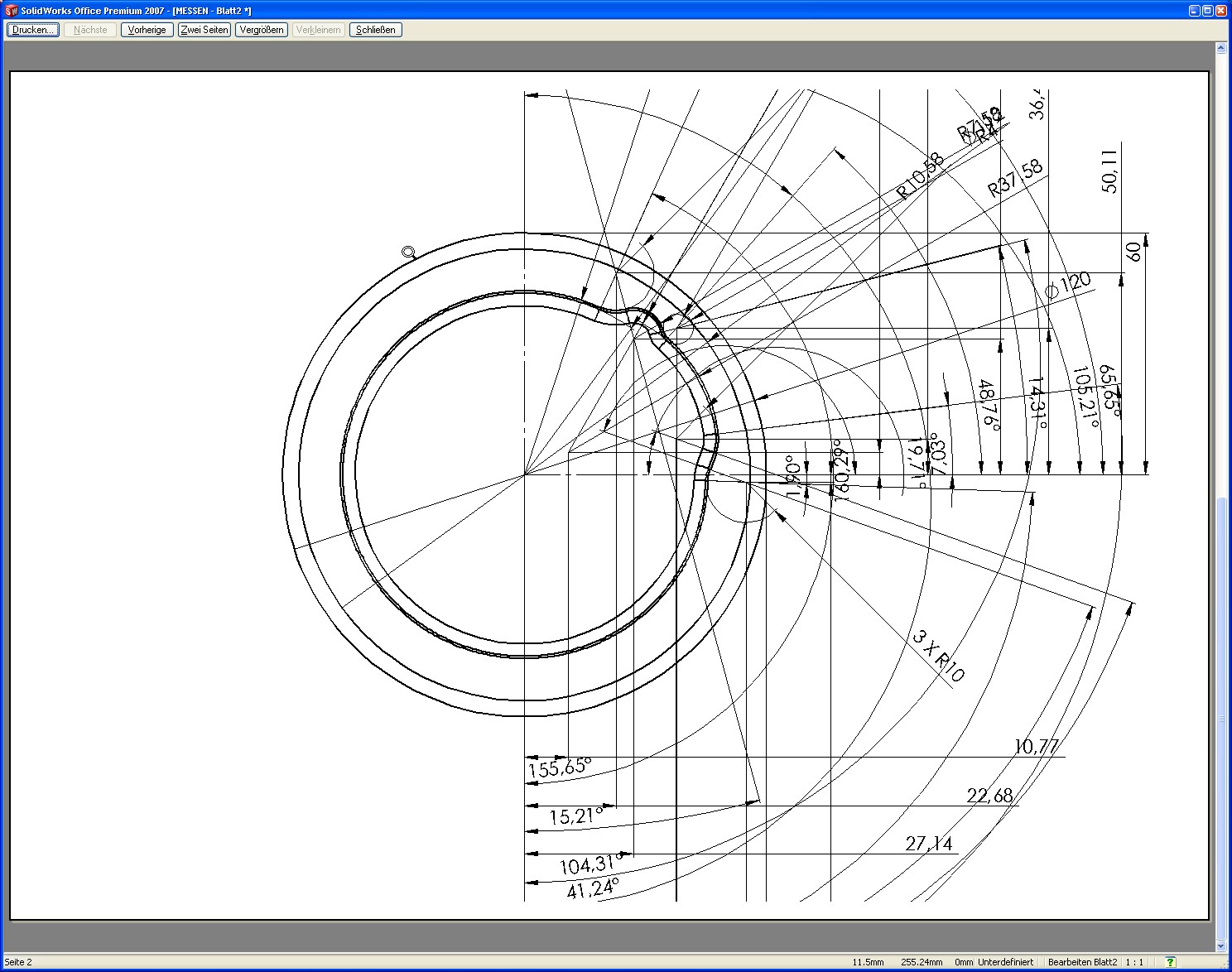Click the Ø120 diameter dimension
This screenshot has width=1232, height=972.
[x=1068, y=286]
